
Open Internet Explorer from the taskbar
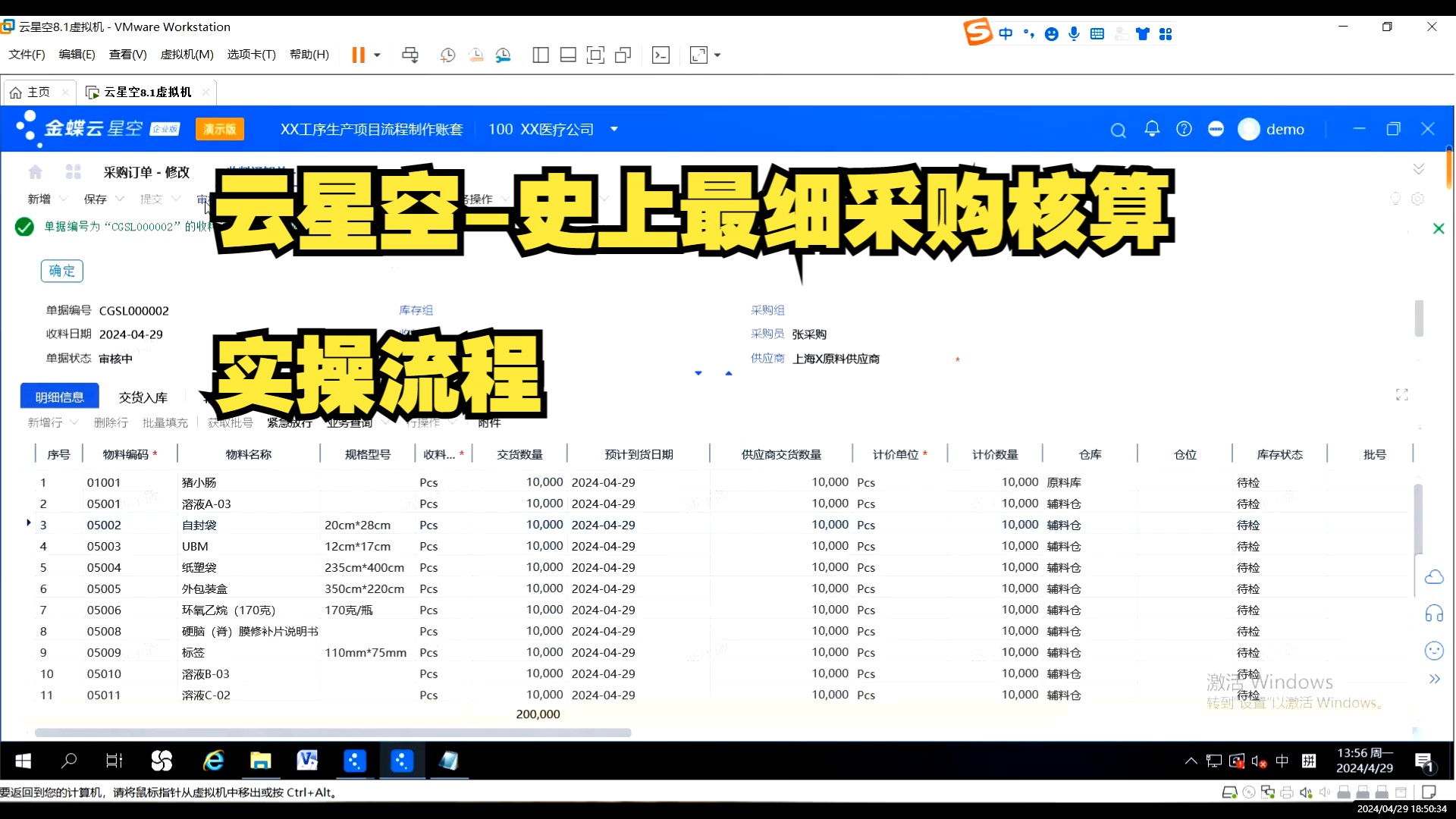point(213,761)
